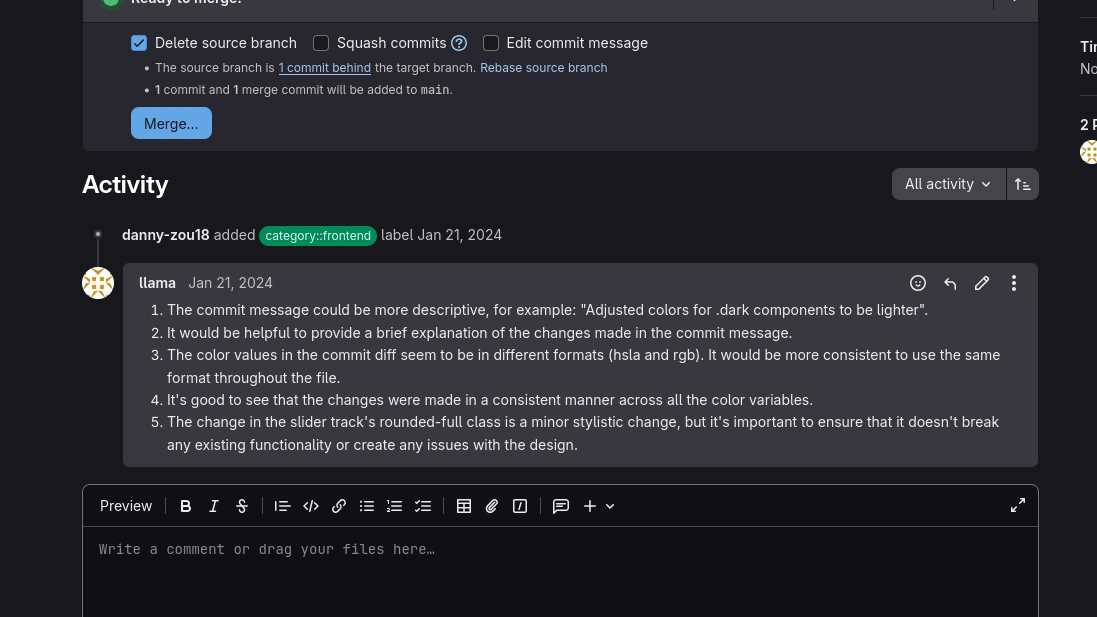Open the All activity filter dropdown
The height and width of the screenshot is (617, 1097).
pos(948,184)
